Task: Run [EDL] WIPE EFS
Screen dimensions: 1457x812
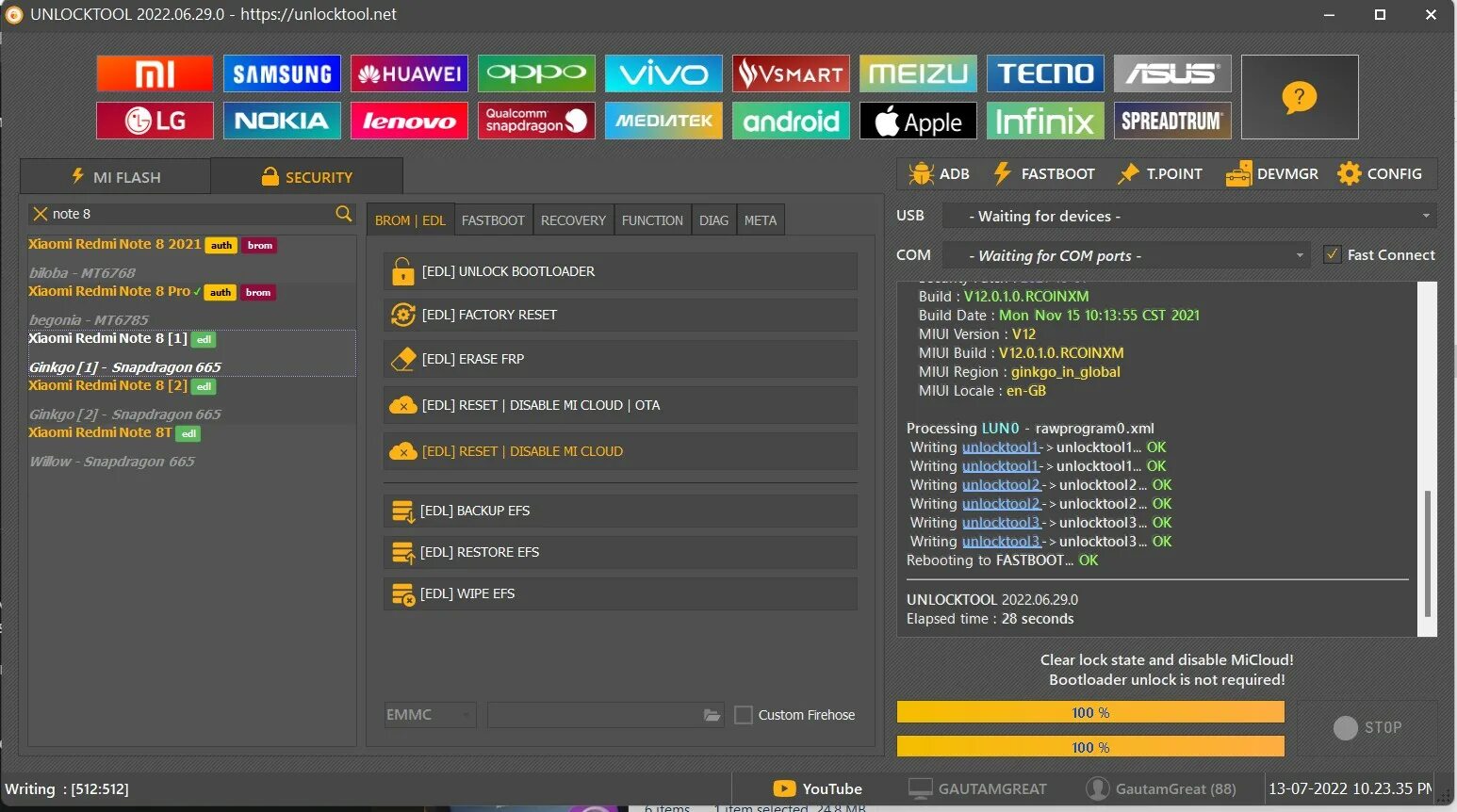Action: 620,593
